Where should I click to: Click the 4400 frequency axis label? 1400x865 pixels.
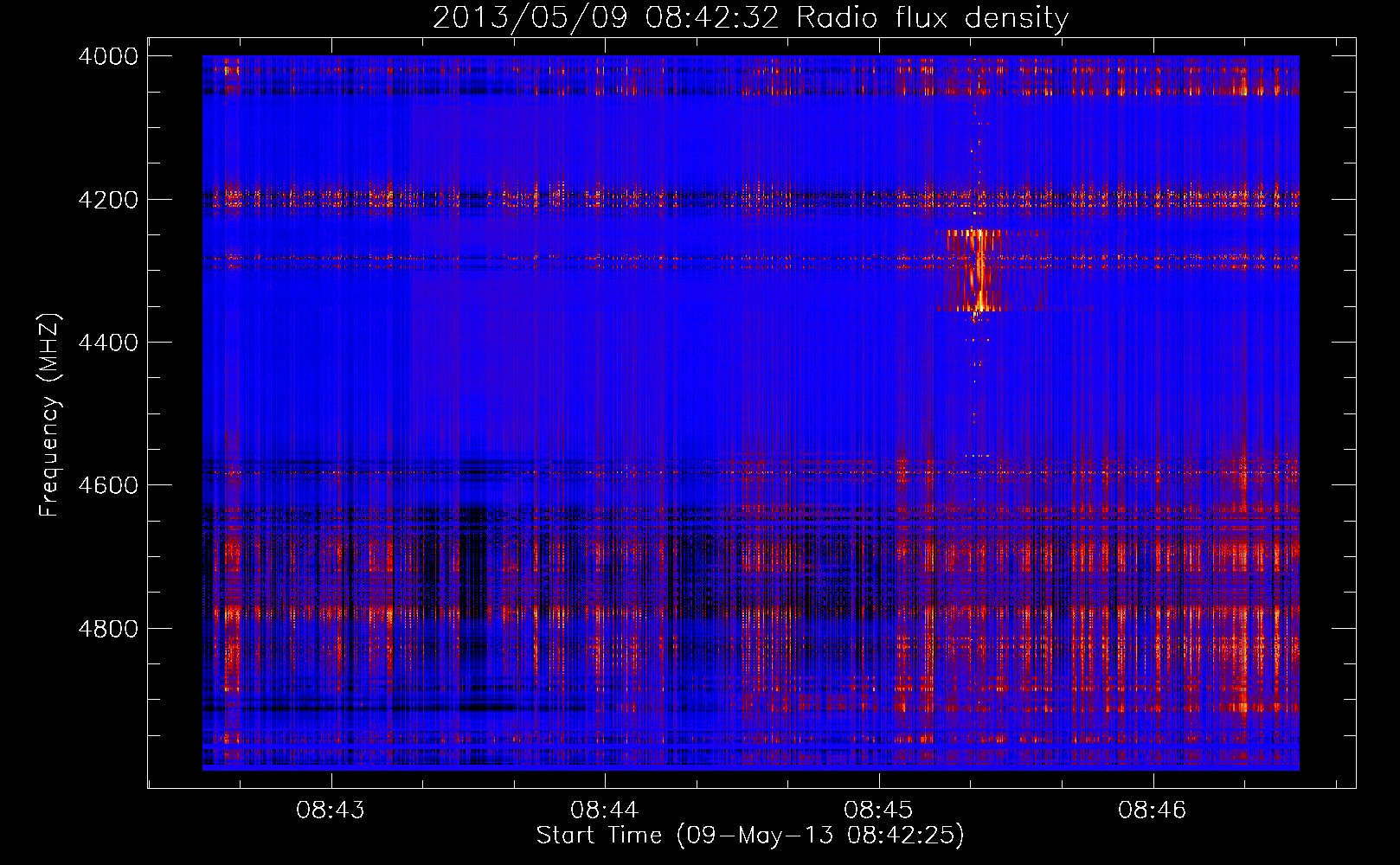(108, 343)
